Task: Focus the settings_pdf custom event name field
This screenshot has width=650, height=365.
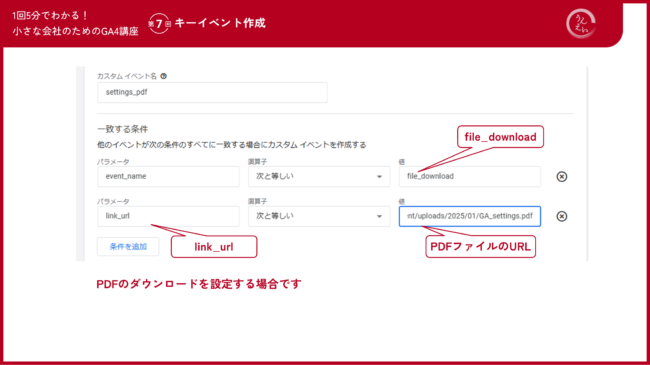Action: 212,92
